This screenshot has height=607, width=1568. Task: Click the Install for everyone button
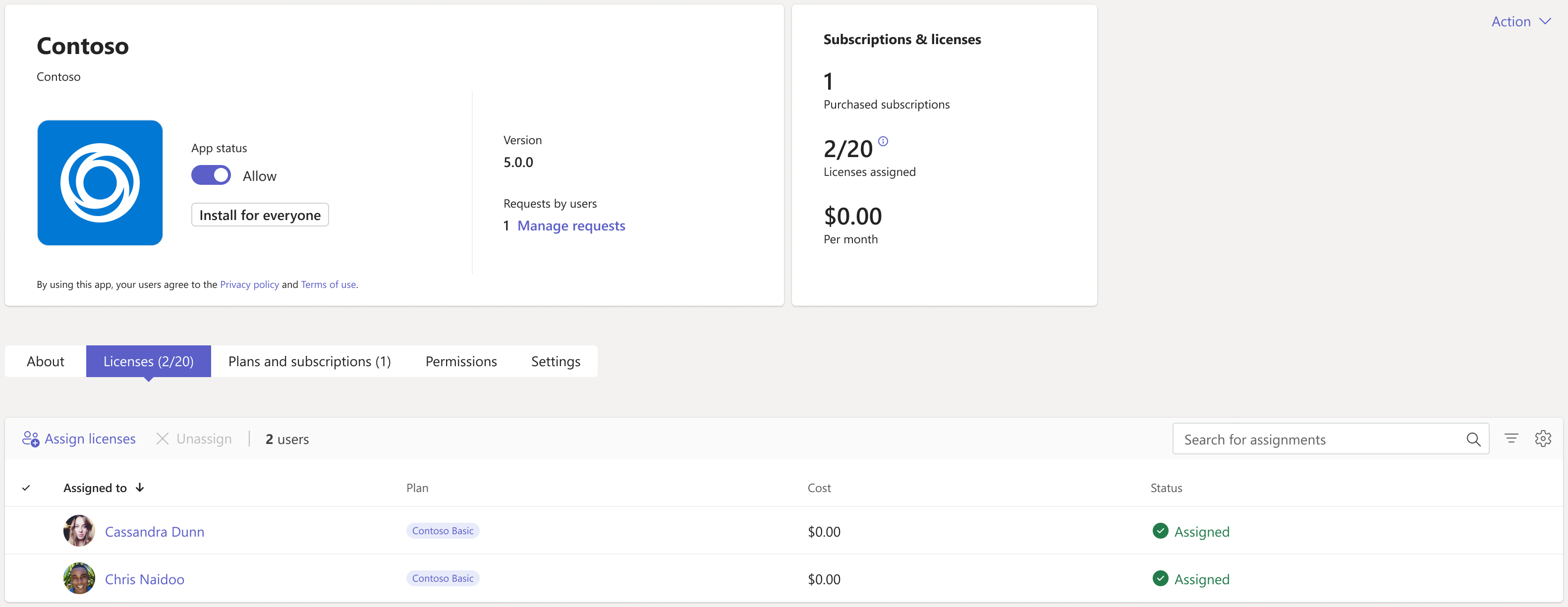[260, 215]
